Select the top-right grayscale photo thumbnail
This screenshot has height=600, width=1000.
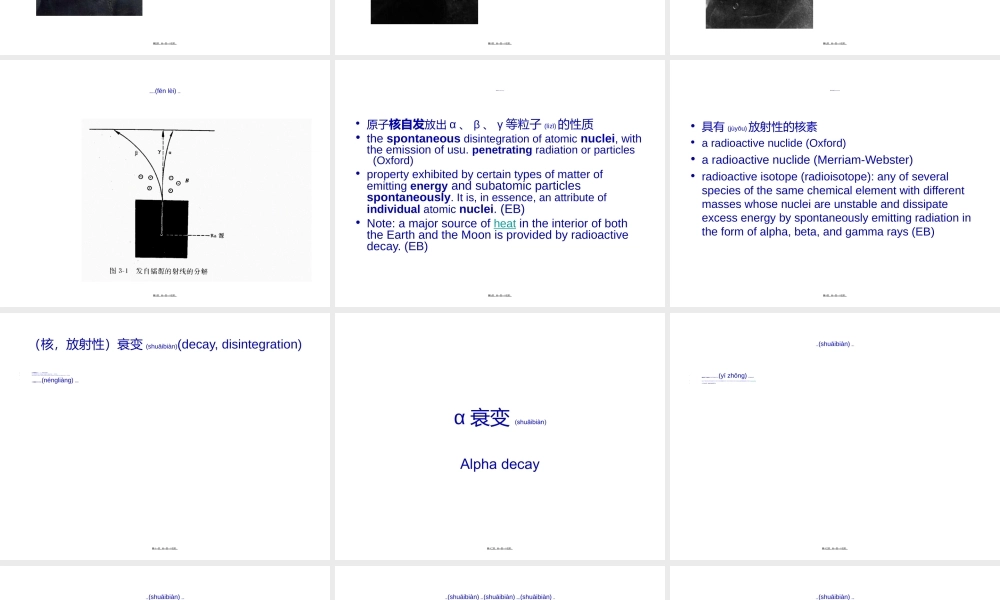click(x=758, y=13)
